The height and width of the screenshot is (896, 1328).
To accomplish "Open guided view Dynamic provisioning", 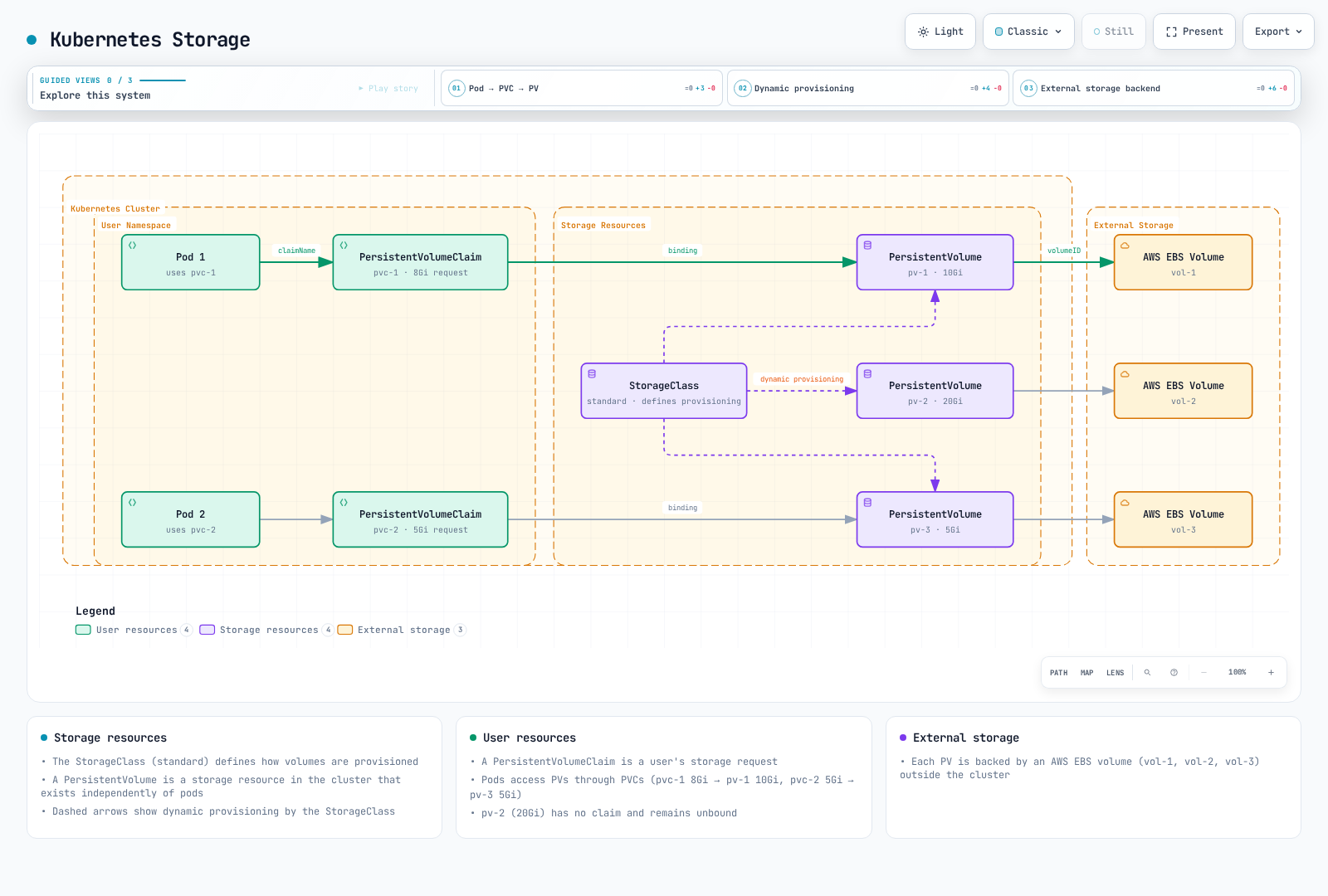I will (868, 88).
